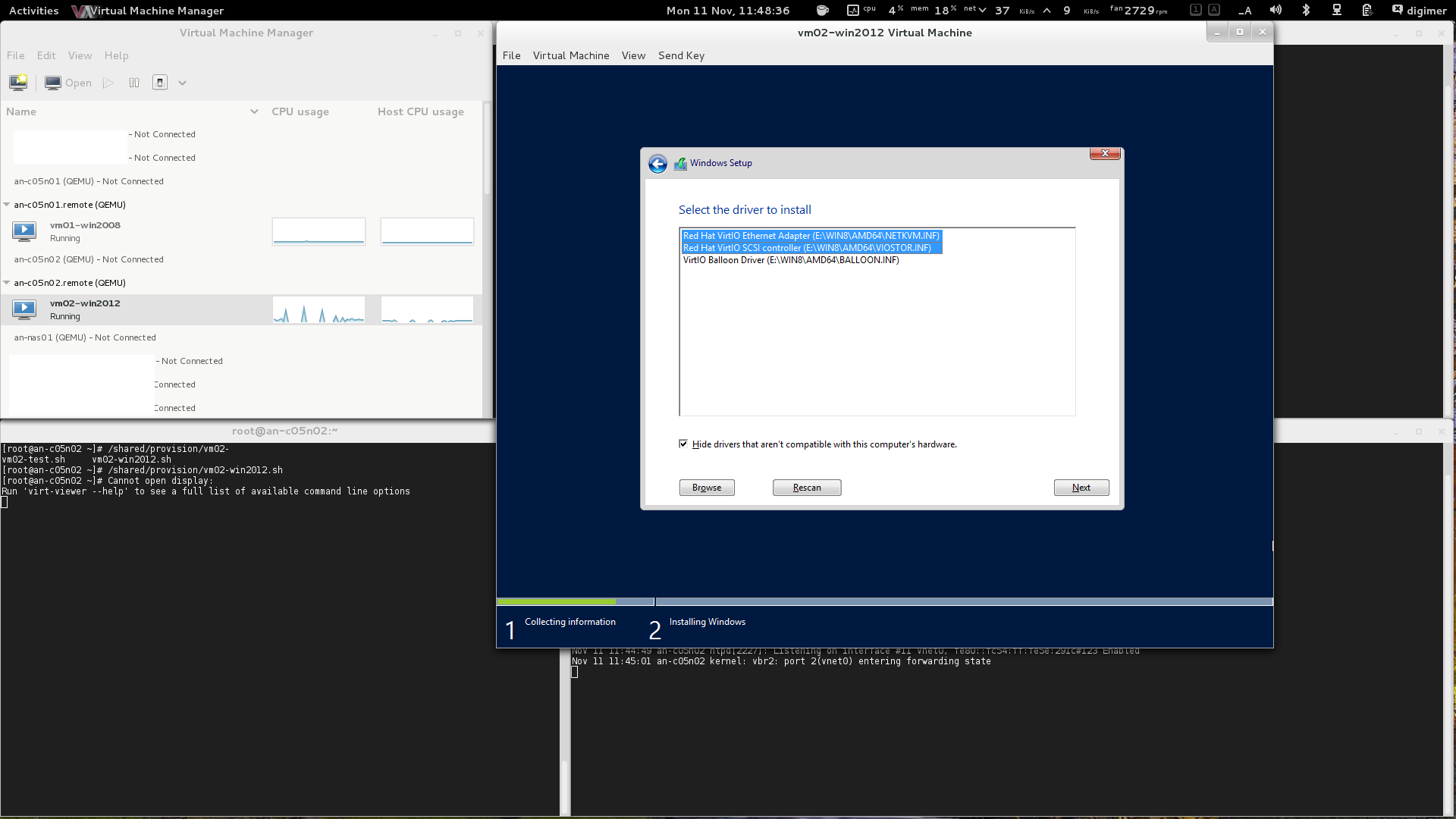Click the Name column sort arrow

[x=254, y=111]
